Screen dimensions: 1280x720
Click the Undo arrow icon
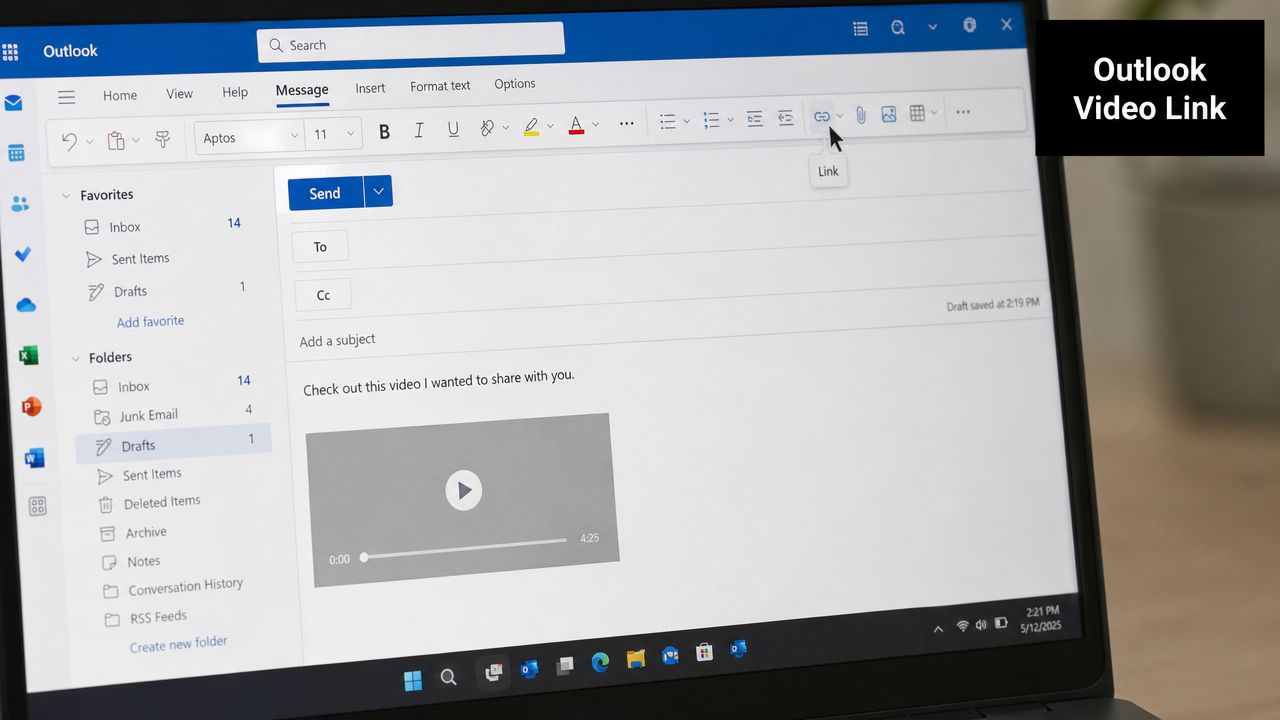pyautogui.click(x=69, y=141)
